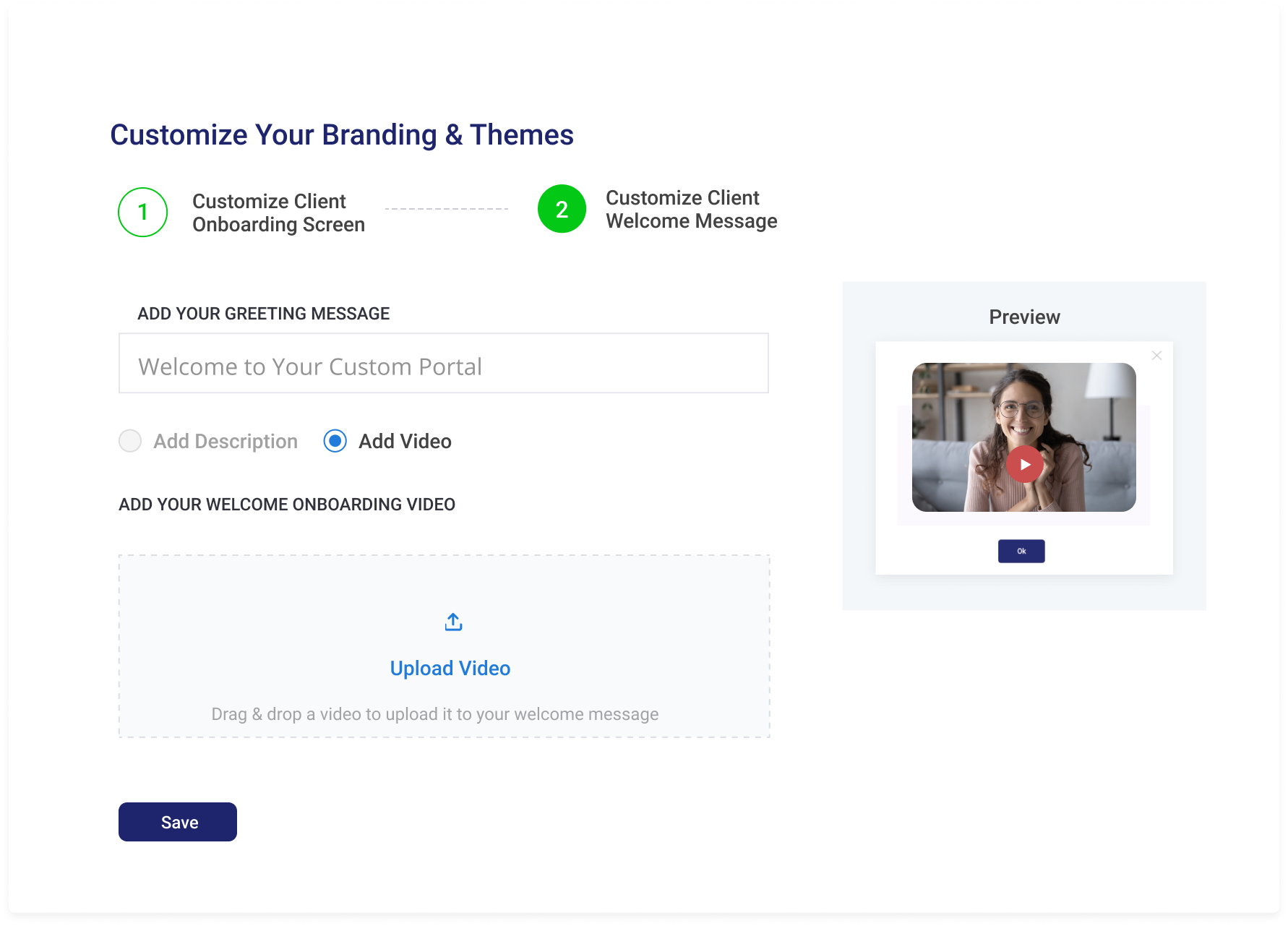Open the Customize Client Welcome Message step

pos(691,210)
